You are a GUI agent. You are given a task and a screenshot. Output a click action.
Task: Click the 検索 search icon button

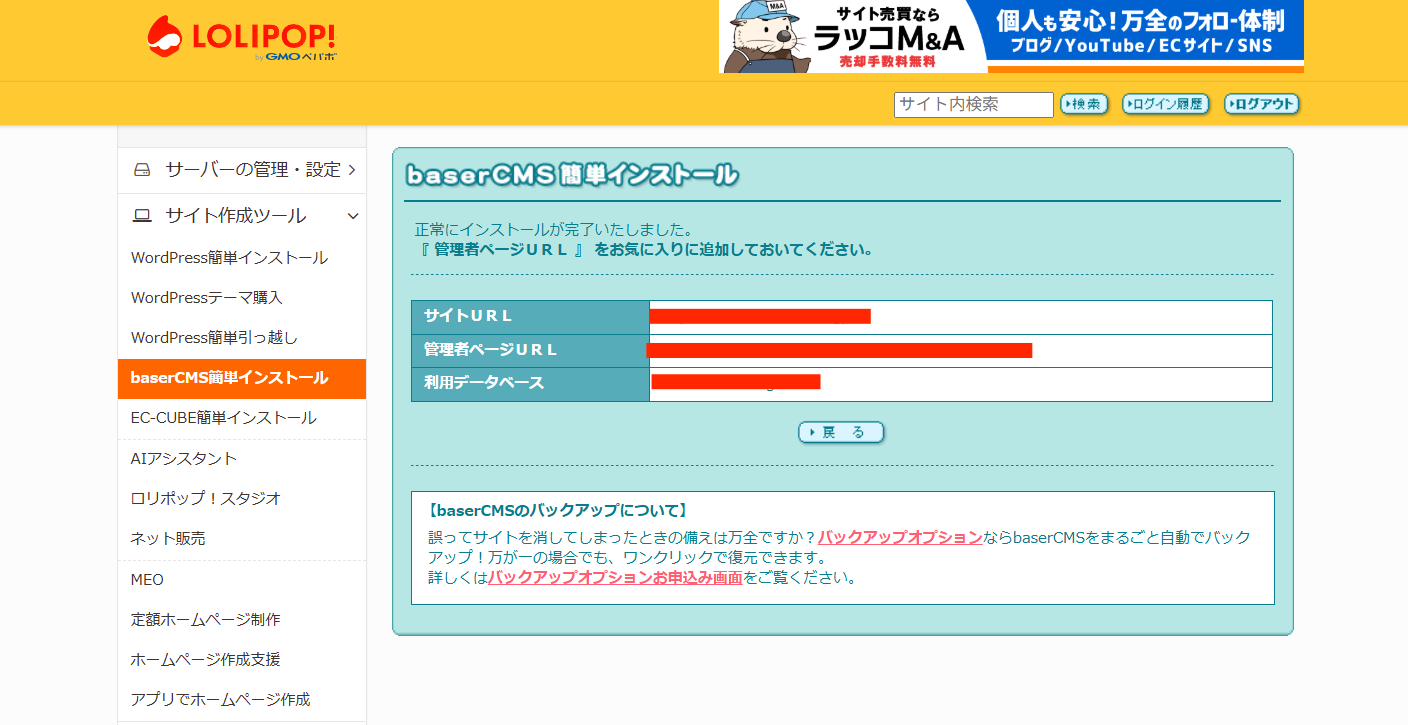pos(1083,104)
